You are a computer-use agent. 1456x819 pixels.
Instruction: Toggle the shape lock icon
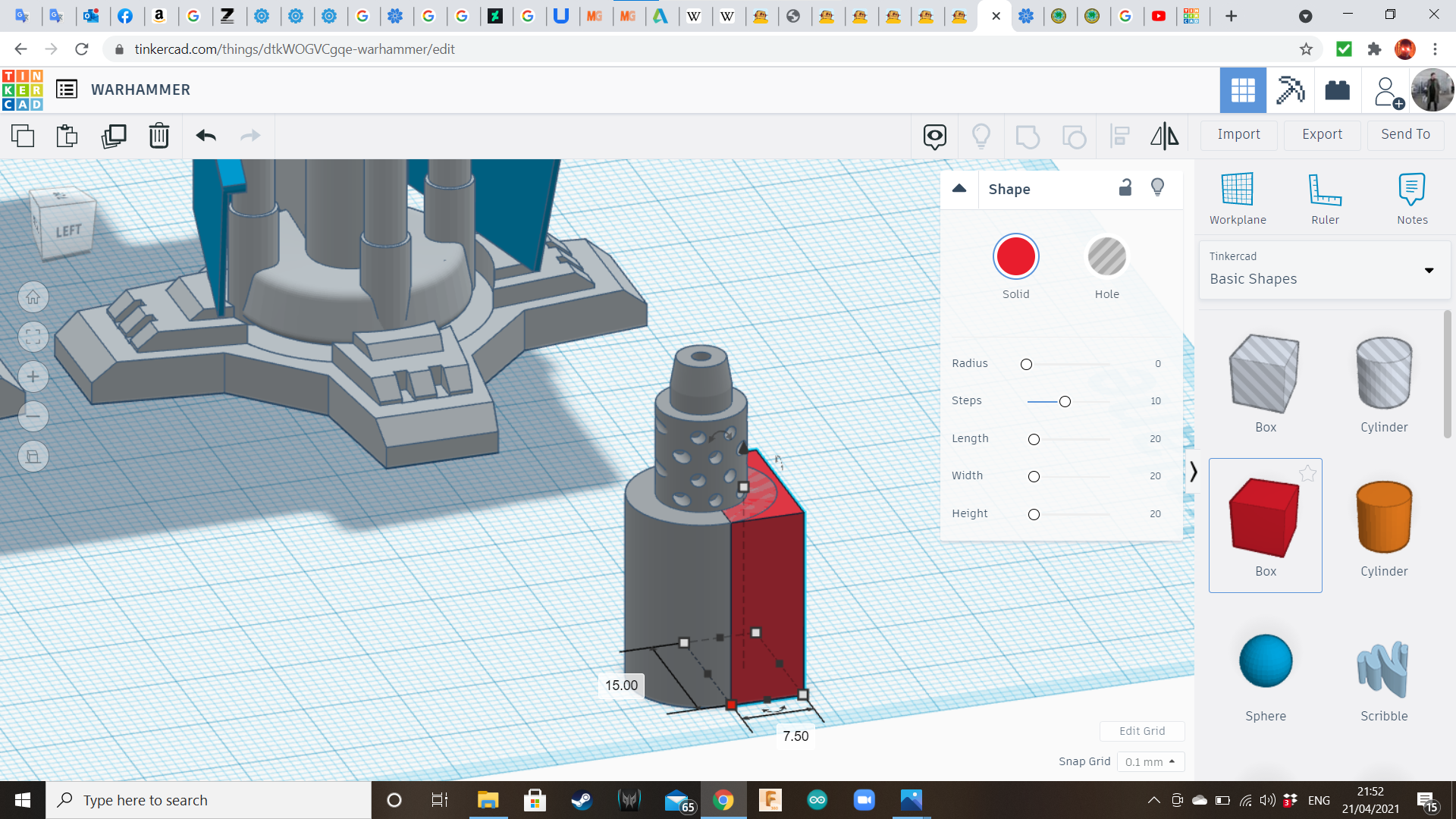1125,187
